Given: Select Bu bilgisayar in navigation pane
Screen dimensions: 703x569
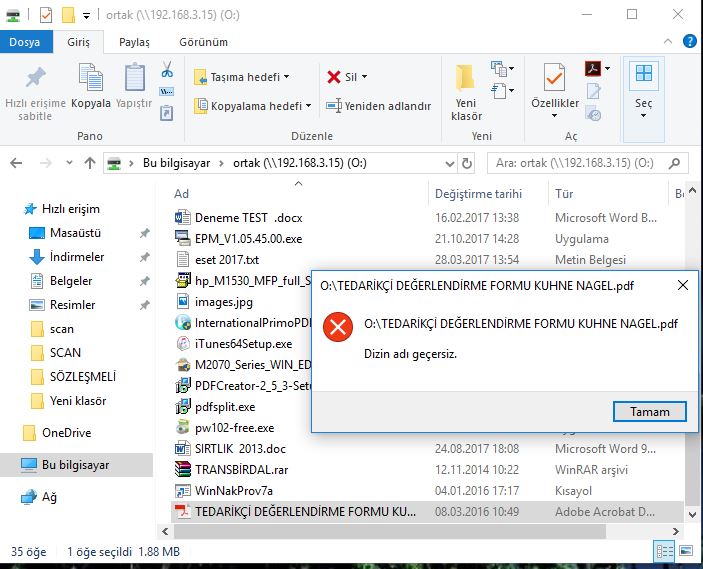Looking at the screenshot, I should [75, 465].
